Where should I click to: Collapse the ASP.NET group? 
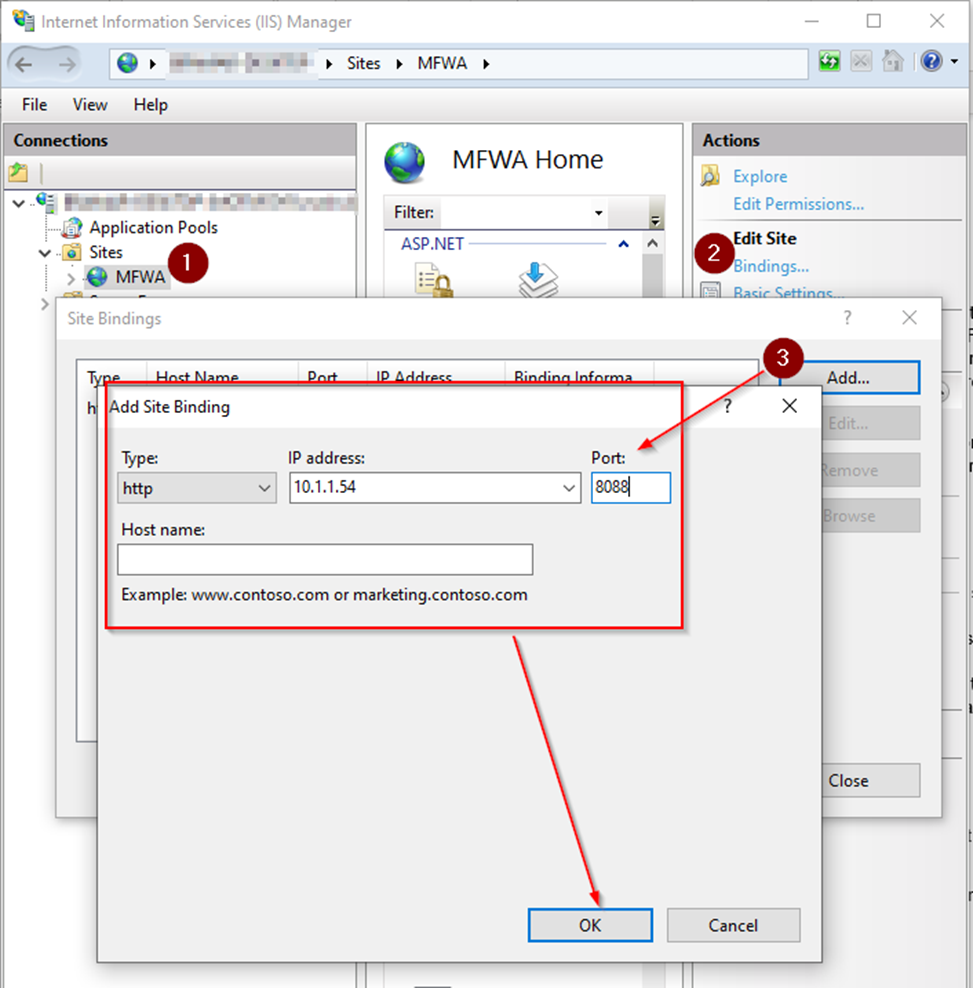pos(623,244)
